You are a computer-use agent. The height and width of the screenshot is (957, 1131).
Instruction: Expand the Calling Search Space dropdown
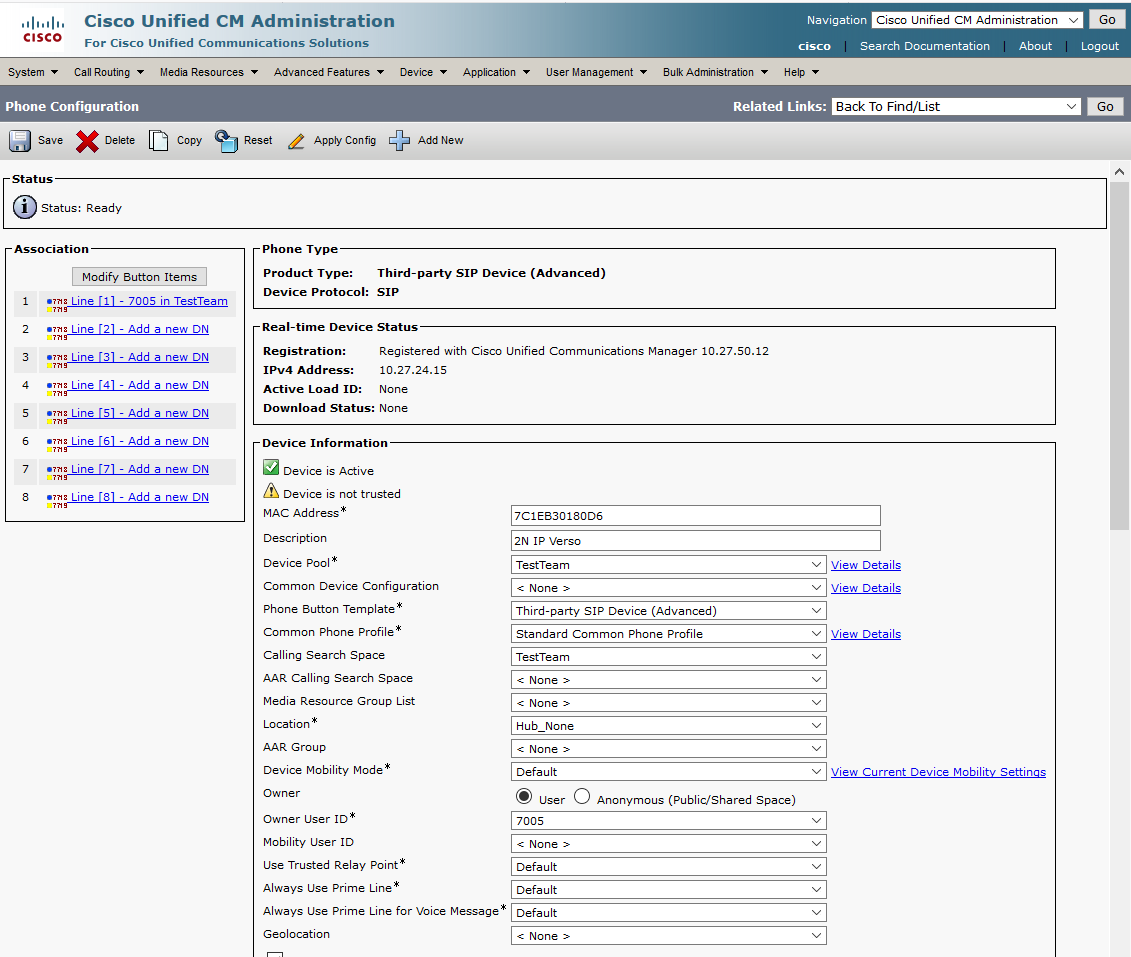click(668, 657)
